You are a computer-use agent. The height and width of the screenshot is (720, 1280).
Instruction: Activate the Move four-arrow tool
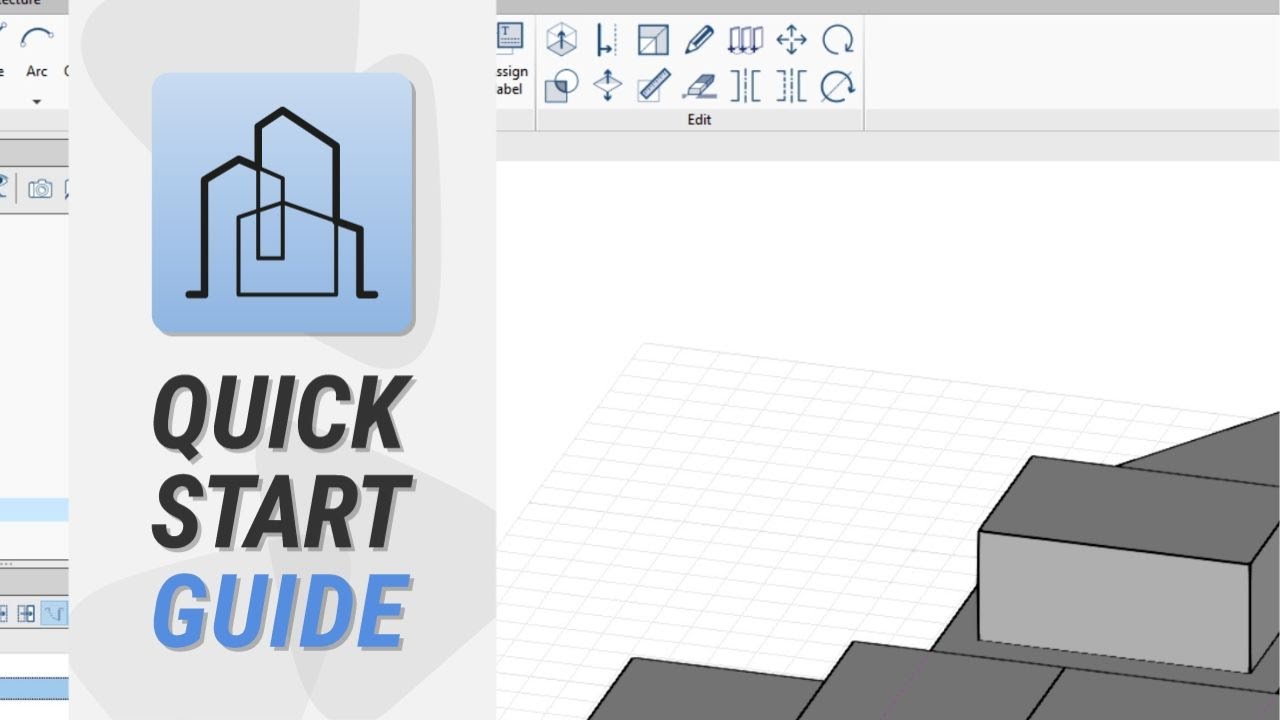click(791, 40)
